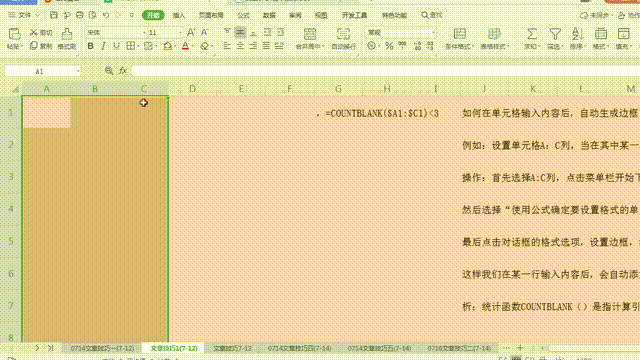Click the Search (查找) button

[x=432, y=15]
